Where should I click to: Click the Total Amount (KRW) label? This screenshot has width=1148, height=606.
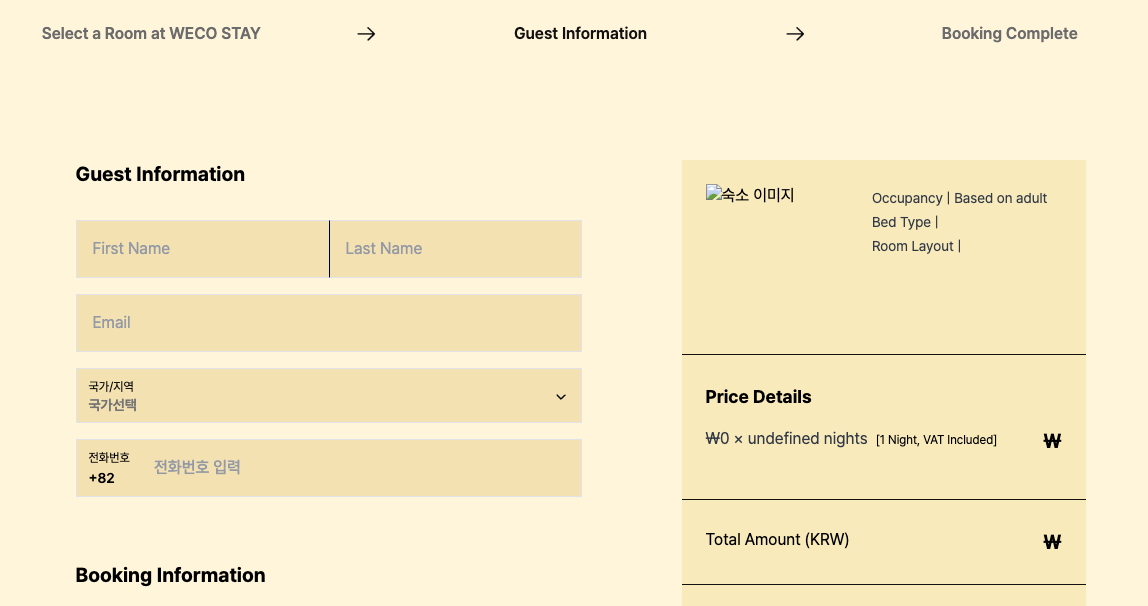click(777, 540)
